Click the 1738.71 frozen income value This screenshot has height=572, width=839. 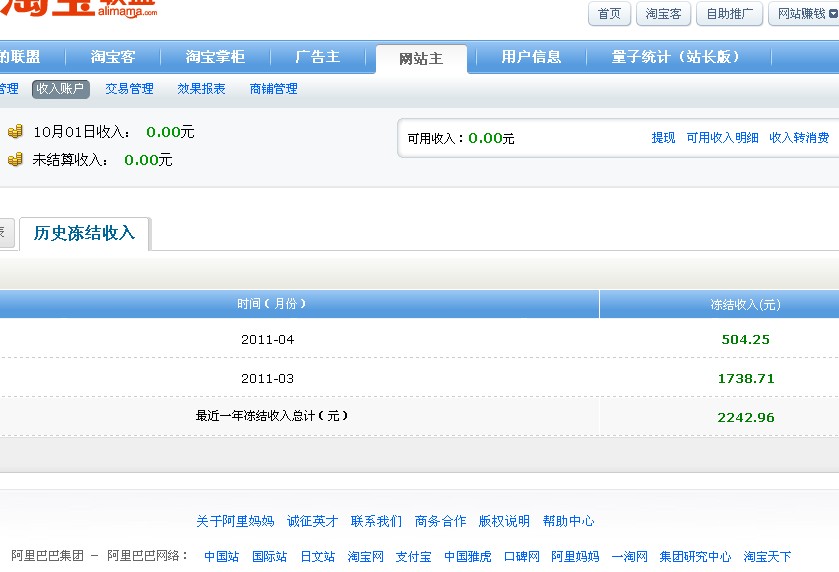pyautogui.click(x=746, y=378)
